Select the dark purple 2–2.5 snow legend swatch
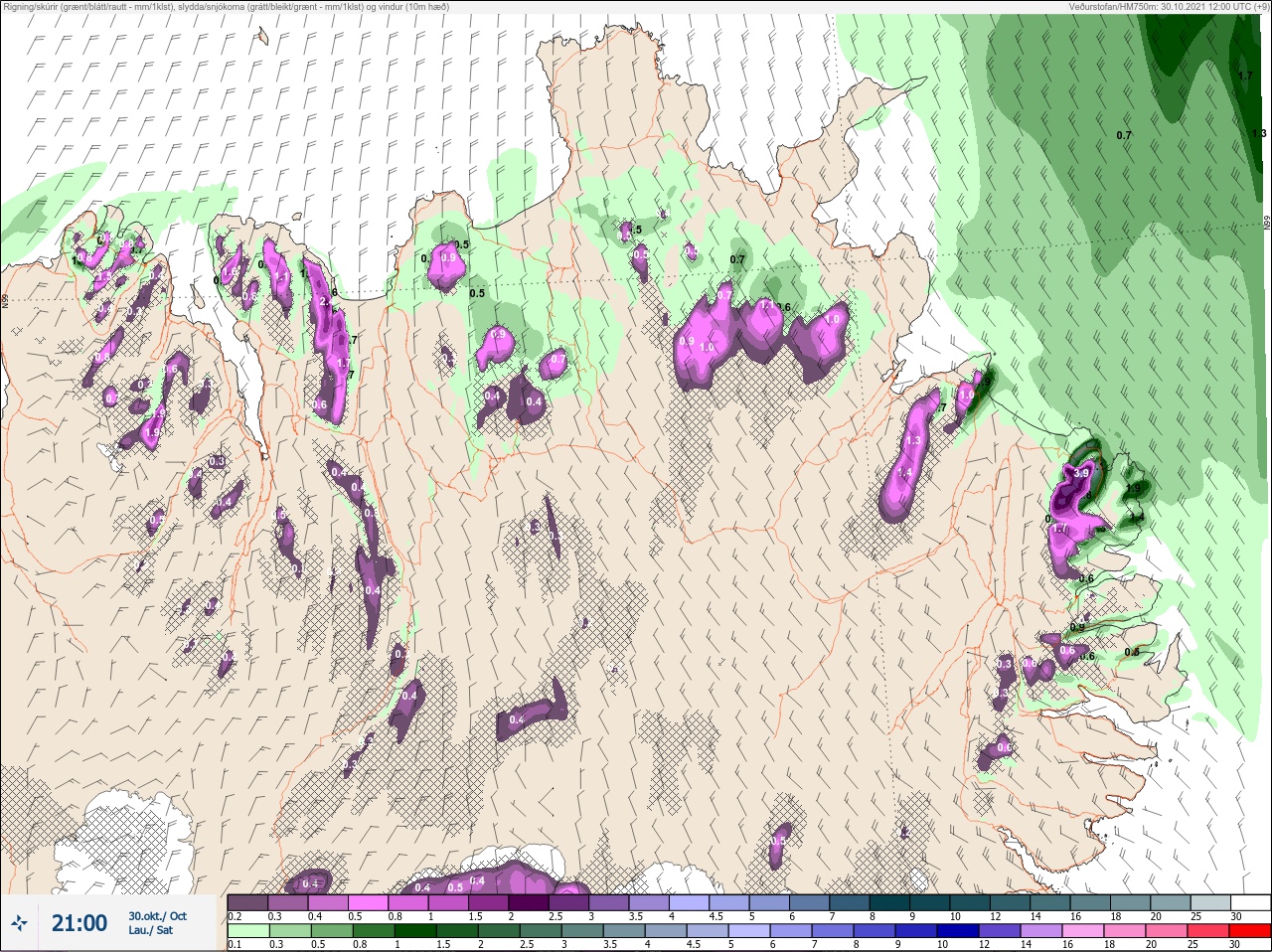1272x952 pixels. 529,902
